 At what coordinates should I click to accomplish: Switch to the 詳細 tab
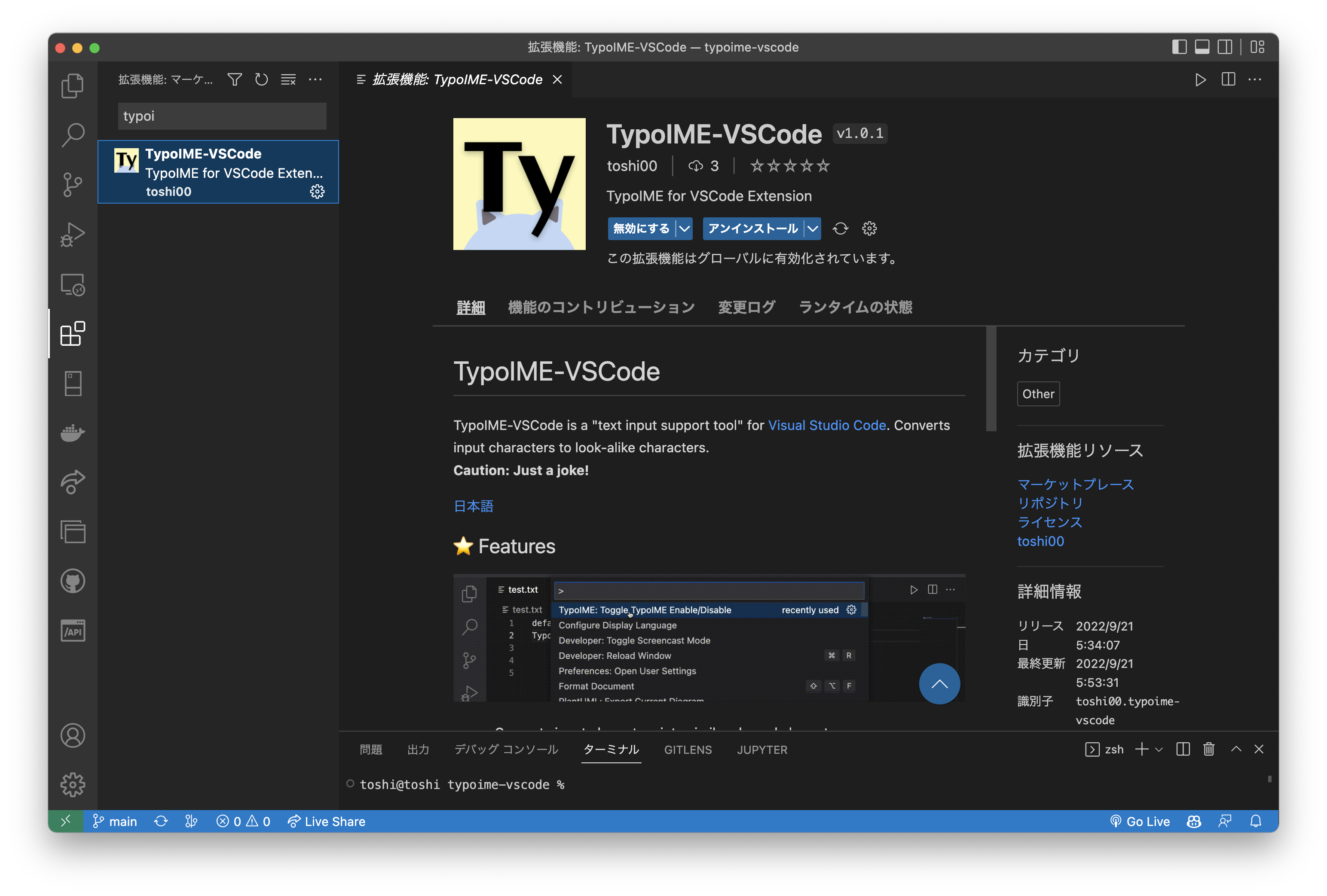(471, 308)
